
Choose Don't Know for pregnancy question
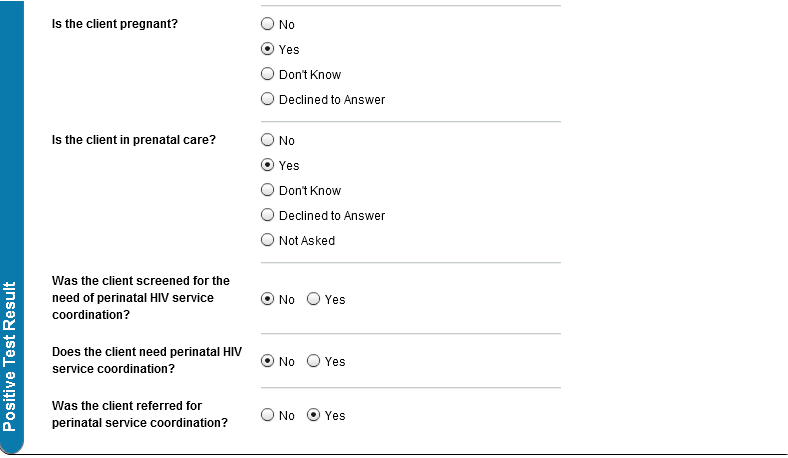tap(267, 75)
